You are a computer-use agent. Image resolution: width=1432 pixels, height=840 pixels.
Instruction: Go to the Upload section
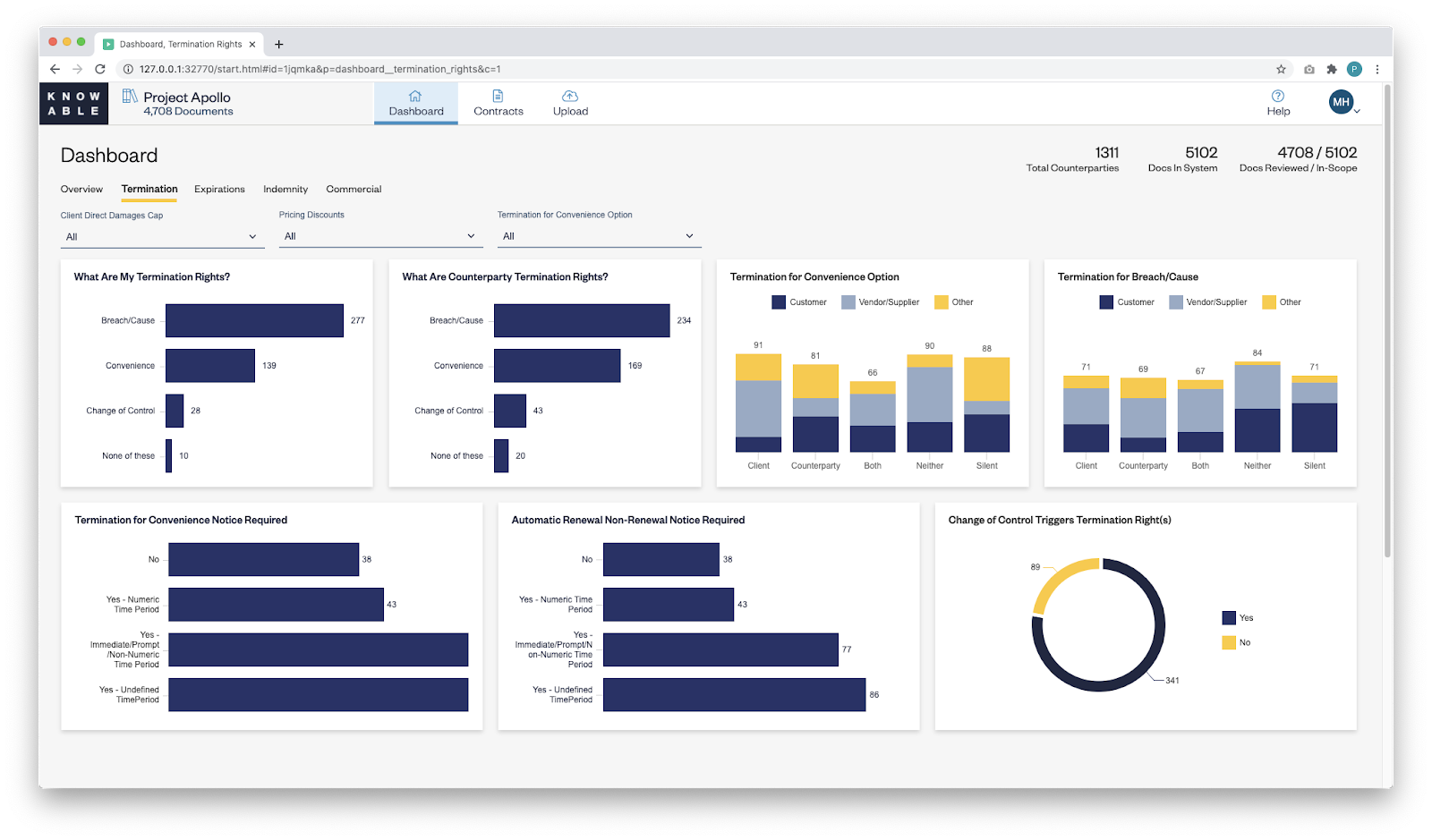click(570, 103)
